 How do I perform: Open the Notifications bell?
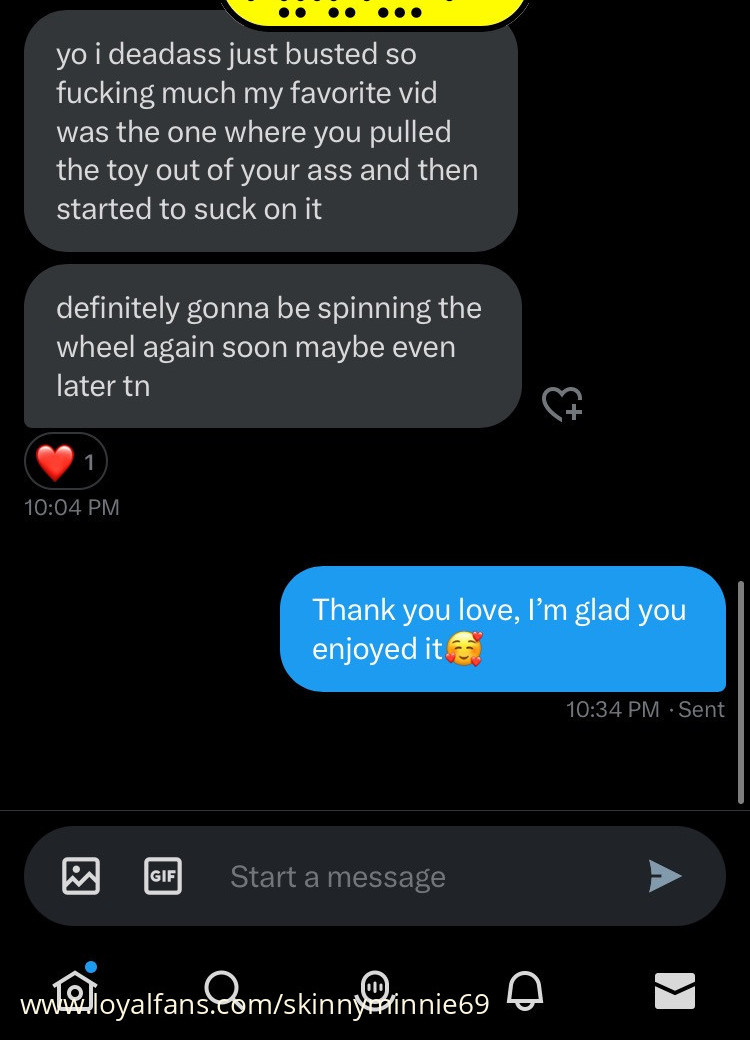(525, 990)
